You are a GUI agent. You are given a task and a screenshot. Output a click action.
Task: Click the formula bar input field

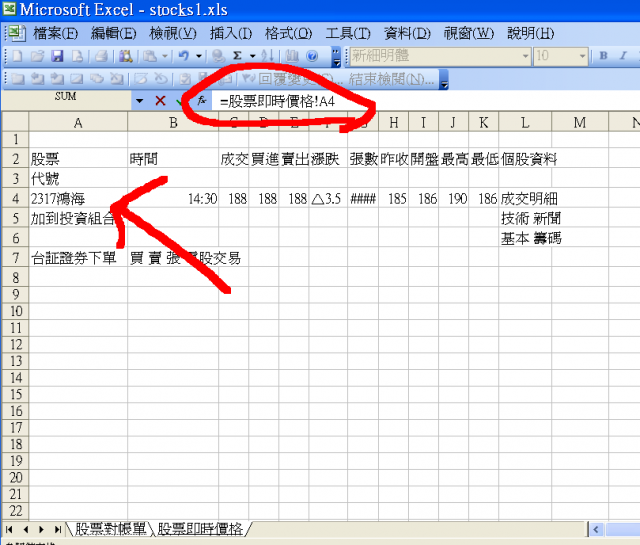(425, 101)
